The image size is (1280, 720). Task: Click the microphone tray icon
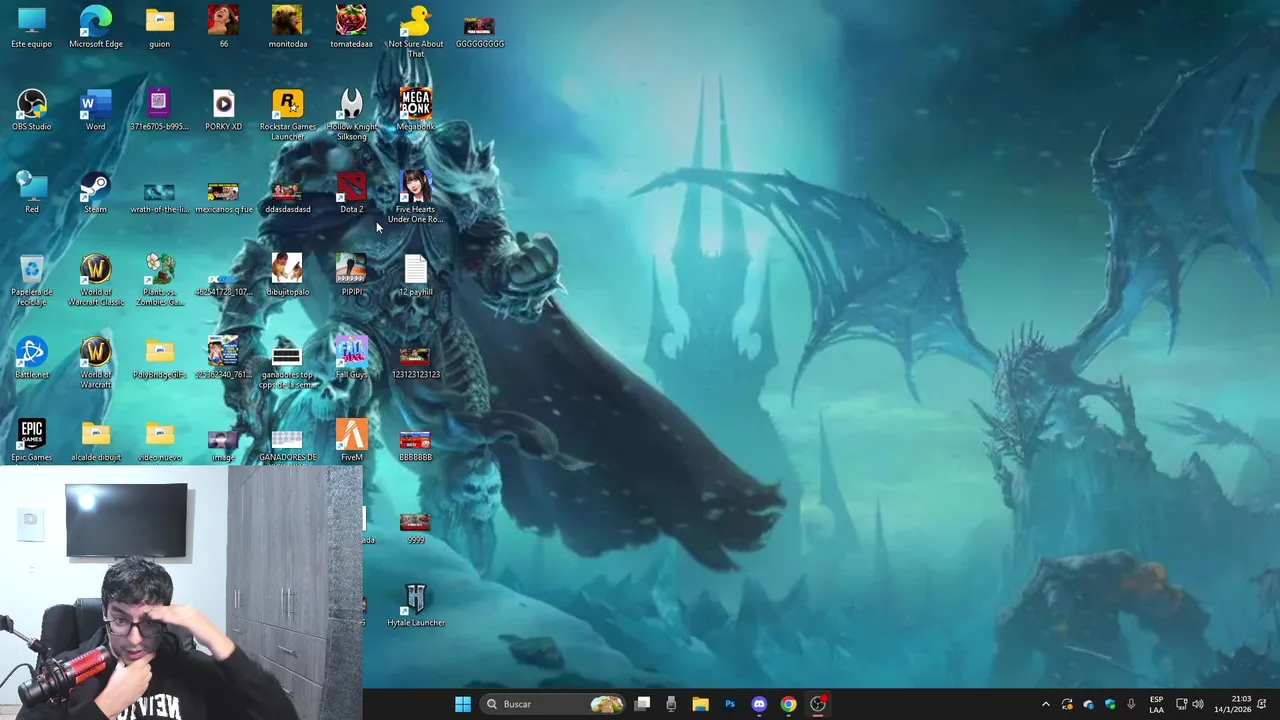pos(1131,704)
